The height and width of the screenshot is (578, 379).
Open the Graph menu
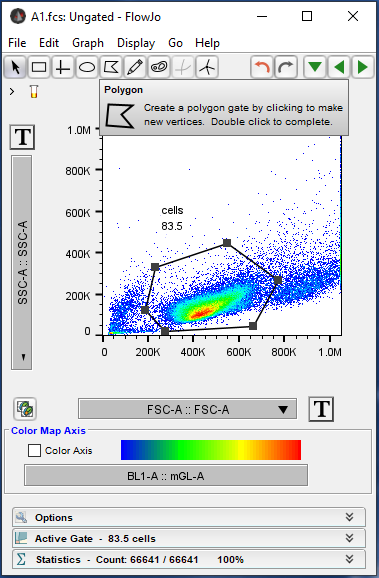point(88,43)
